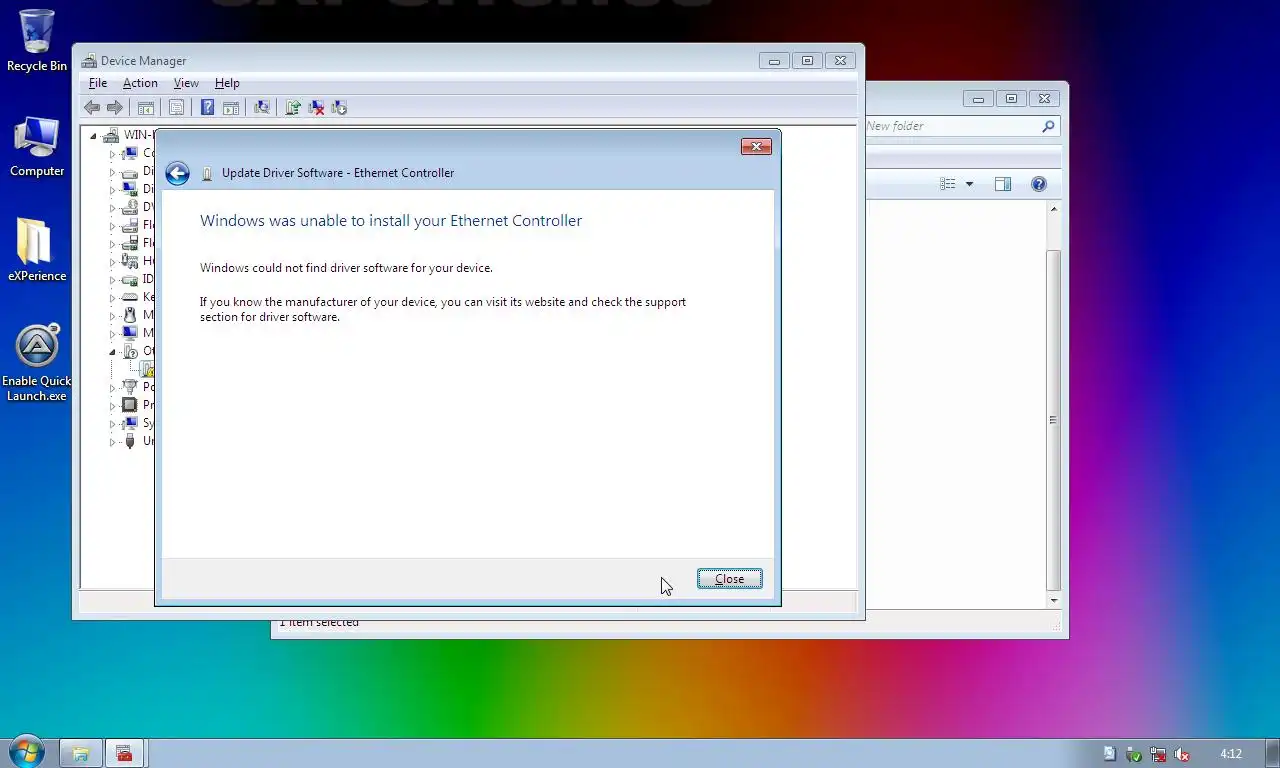Screen dimensions: 1280x768
Task: Toggle the Show/Hide Action Pane toolbar icon
Action: (x=231, y=108)
